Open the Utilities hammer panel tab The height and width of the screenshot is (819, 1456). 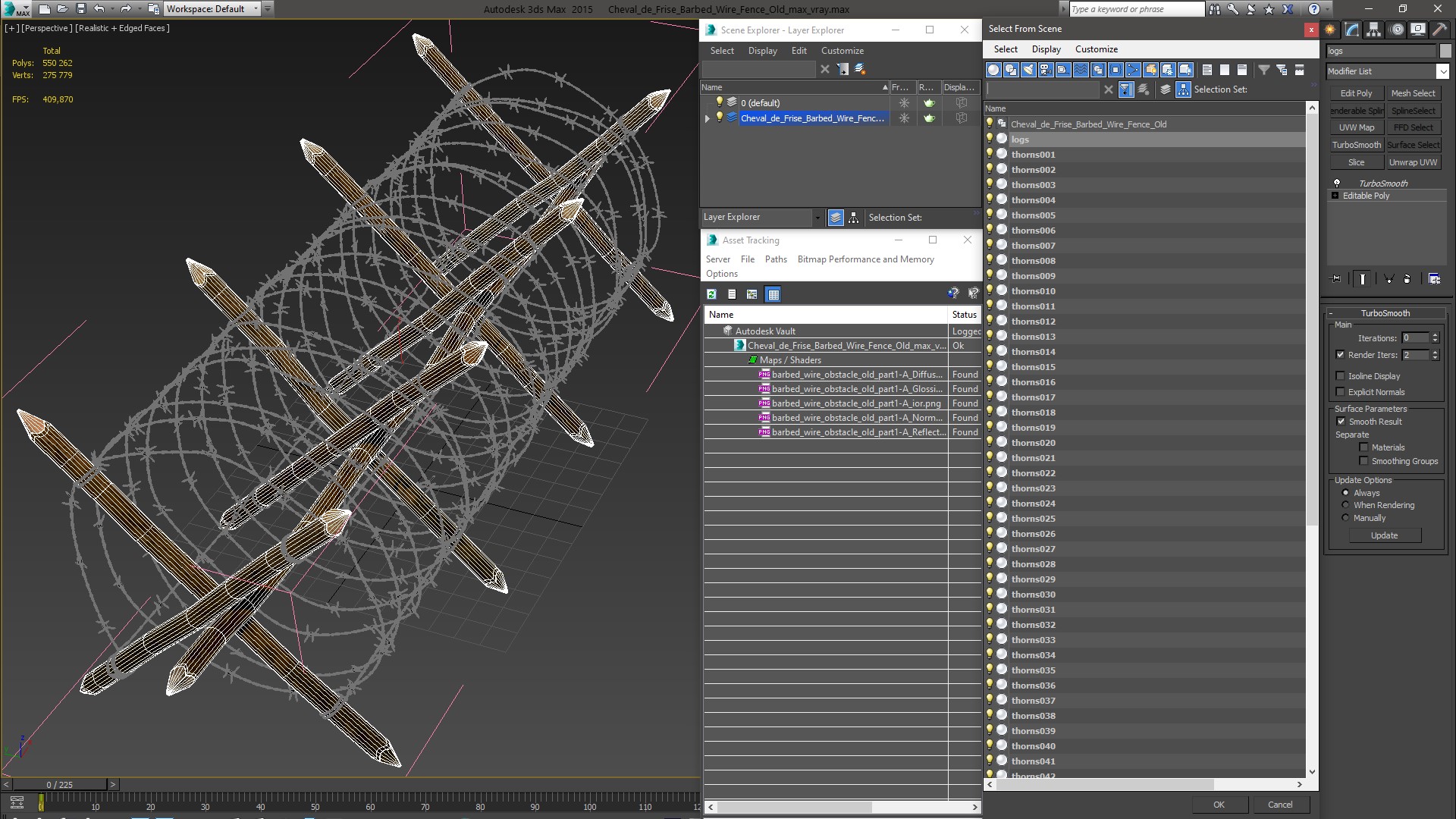(x=1439, y=30)
